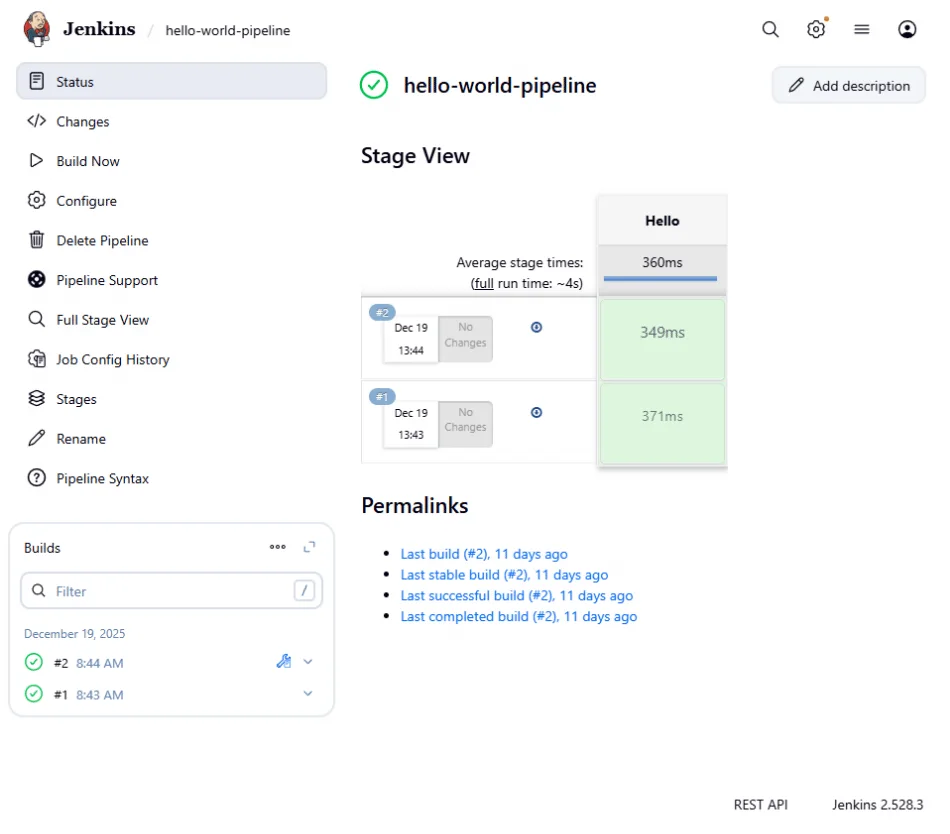Open the search magnifier in the header
Screen dimensions: 950x834
pos(770,30)
